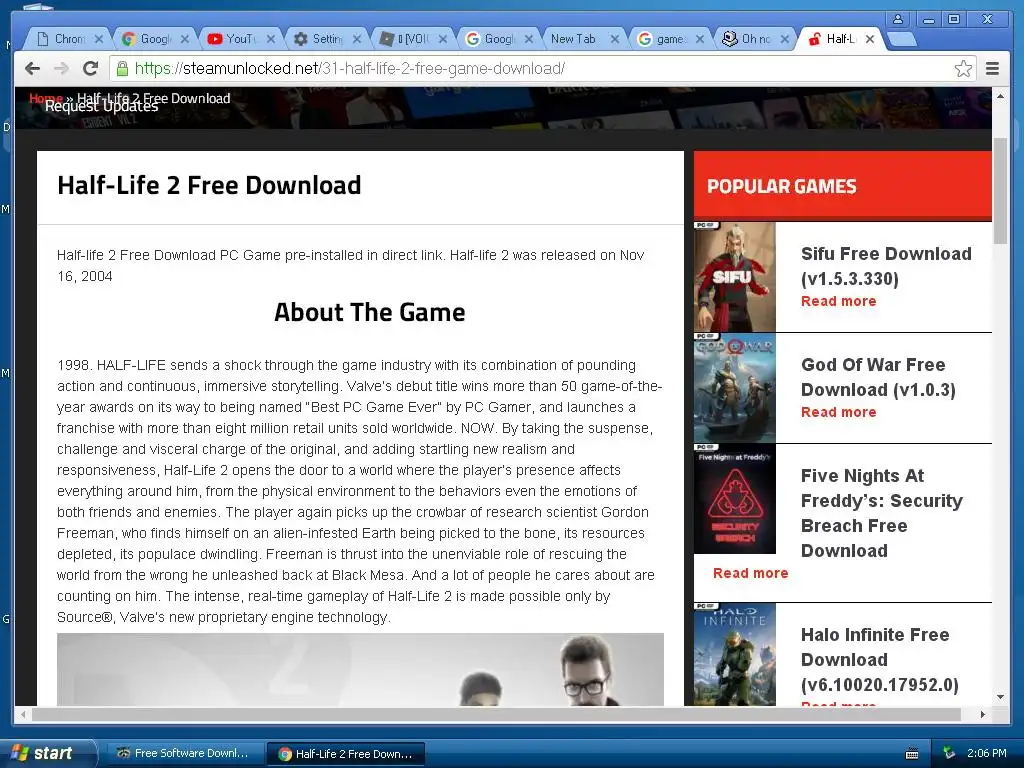
Task: Click Read more under God Of War
Action: click(839, 412)
